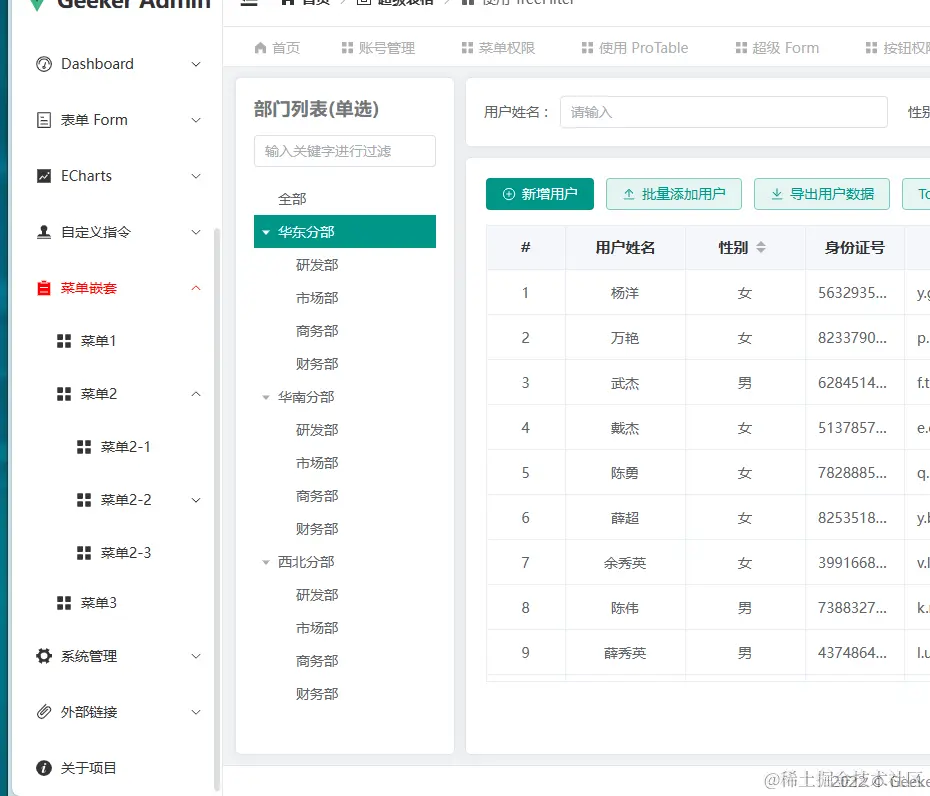Expand the 外部链接 menu chevron

[x=196, y=712]
